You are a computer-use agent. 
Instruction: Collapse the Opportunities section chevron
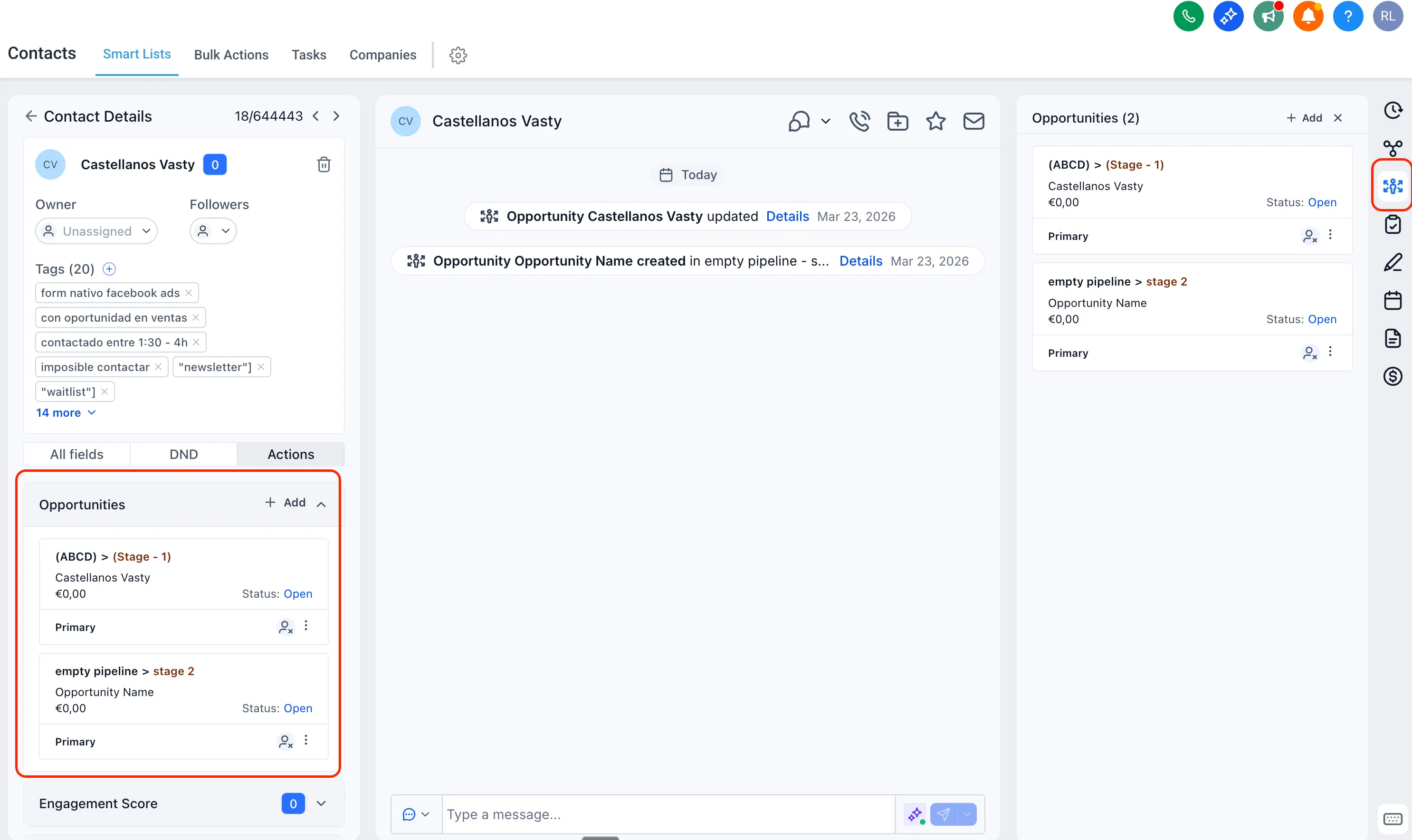(321, 503)
